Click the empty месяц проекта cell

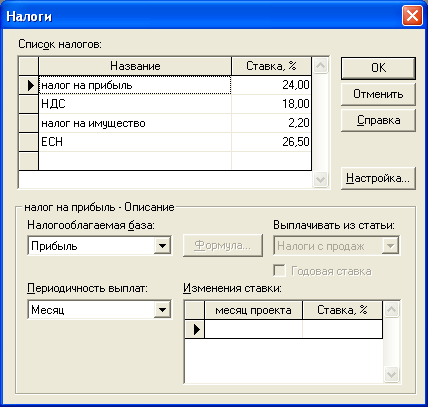coord(253,329)
